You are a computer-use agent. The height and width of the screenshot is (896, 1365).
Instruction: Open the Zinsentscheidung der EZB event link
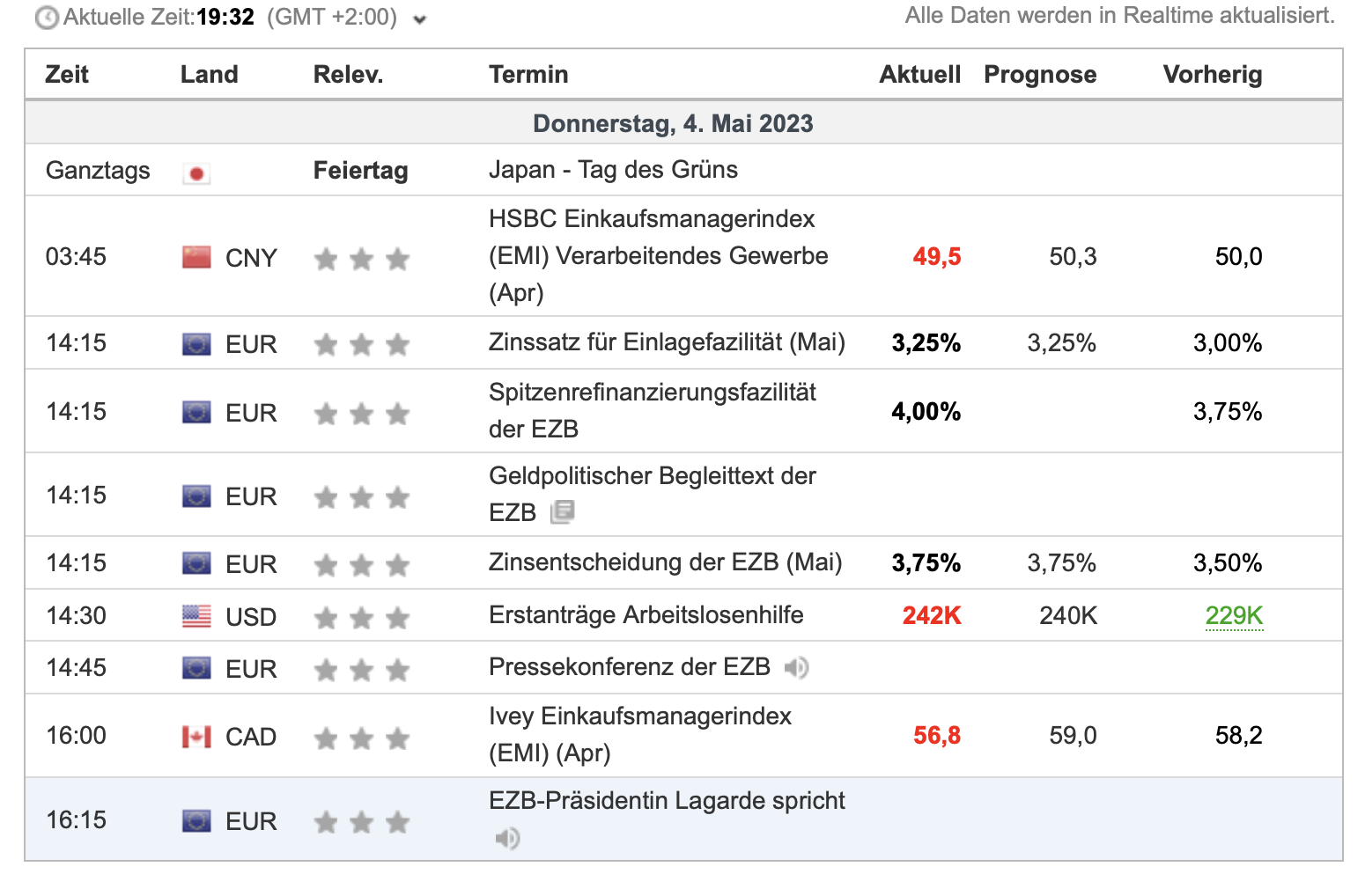coord(664,562)
